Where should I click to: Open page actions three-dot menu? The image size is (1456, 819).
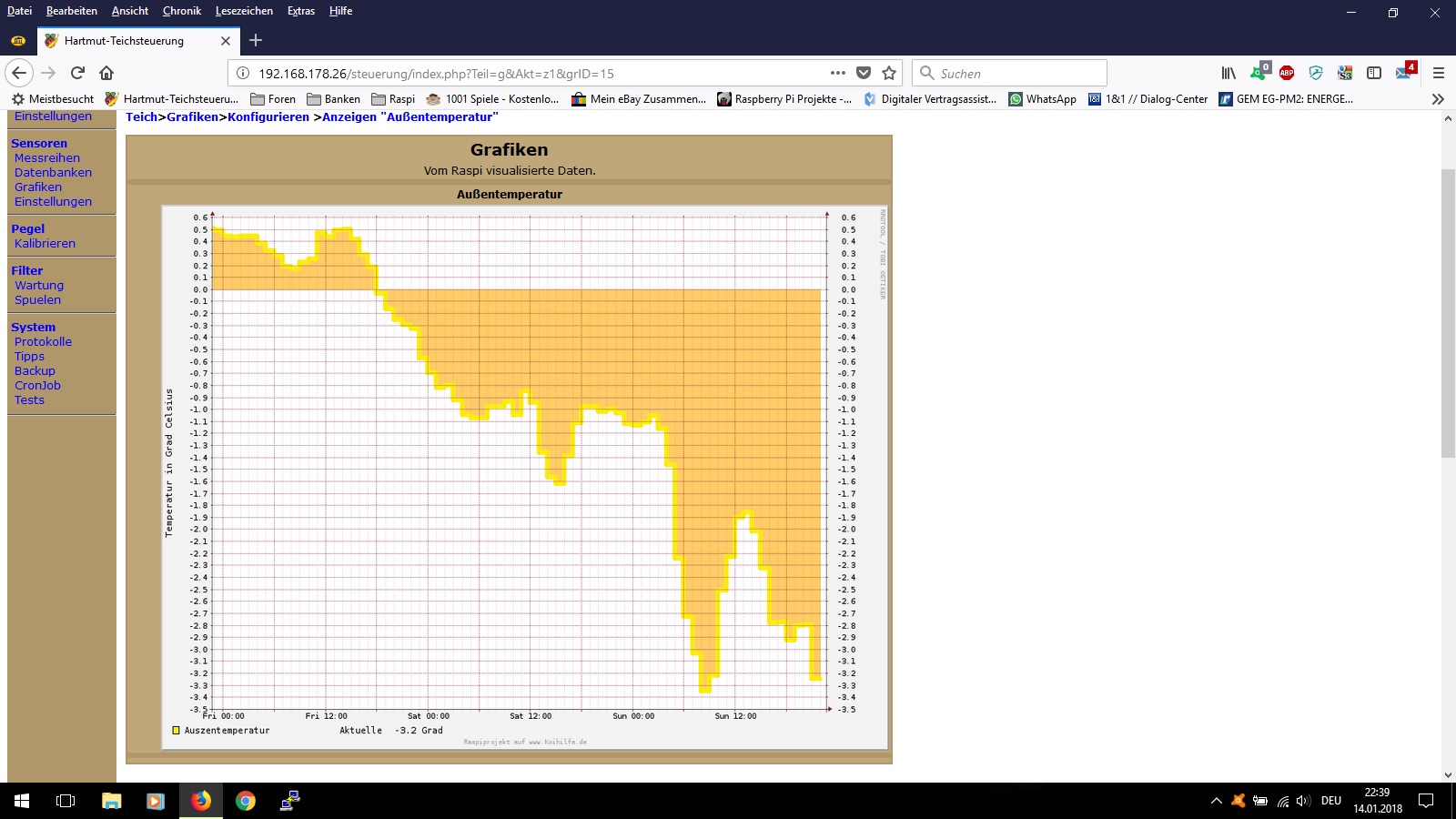(x=838, y=73)
